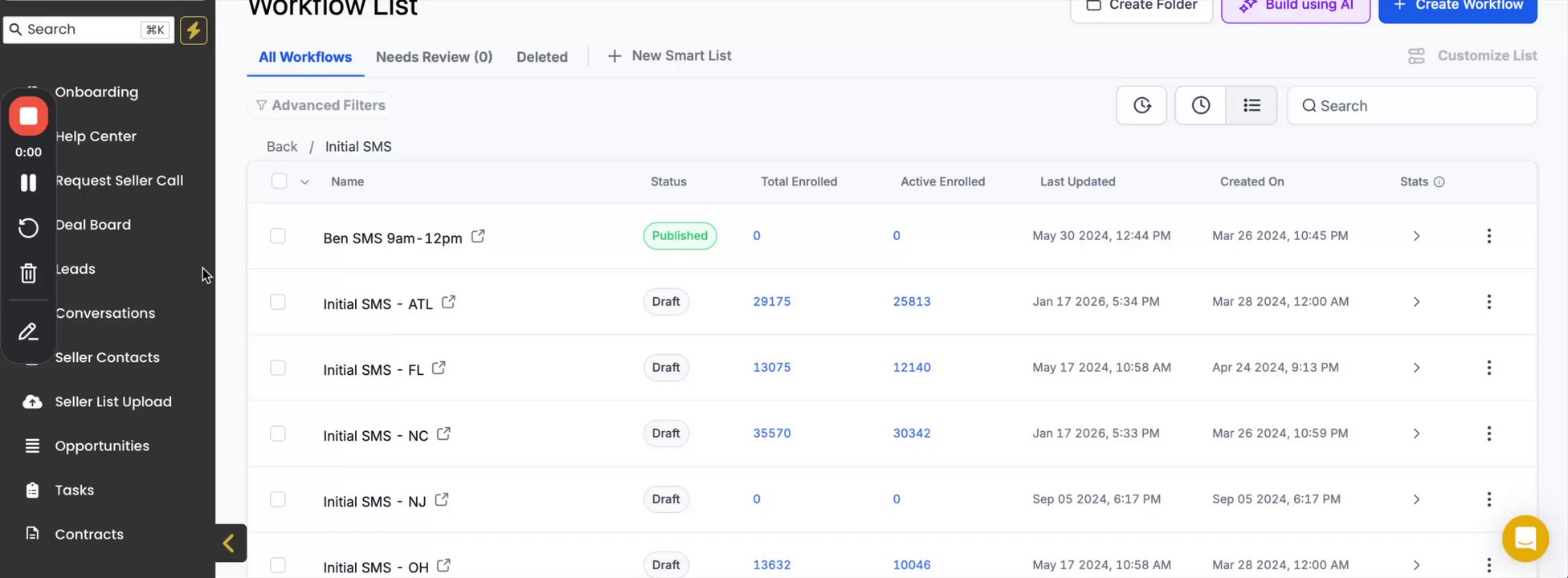Collapse the sidebar with the yellow arrow

229,543
